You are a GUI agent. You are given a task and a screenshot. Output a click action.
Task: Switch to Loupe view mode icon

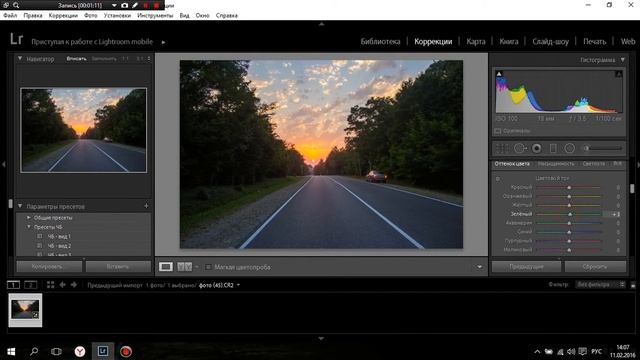pyautogui.click(x=166, y=267)
